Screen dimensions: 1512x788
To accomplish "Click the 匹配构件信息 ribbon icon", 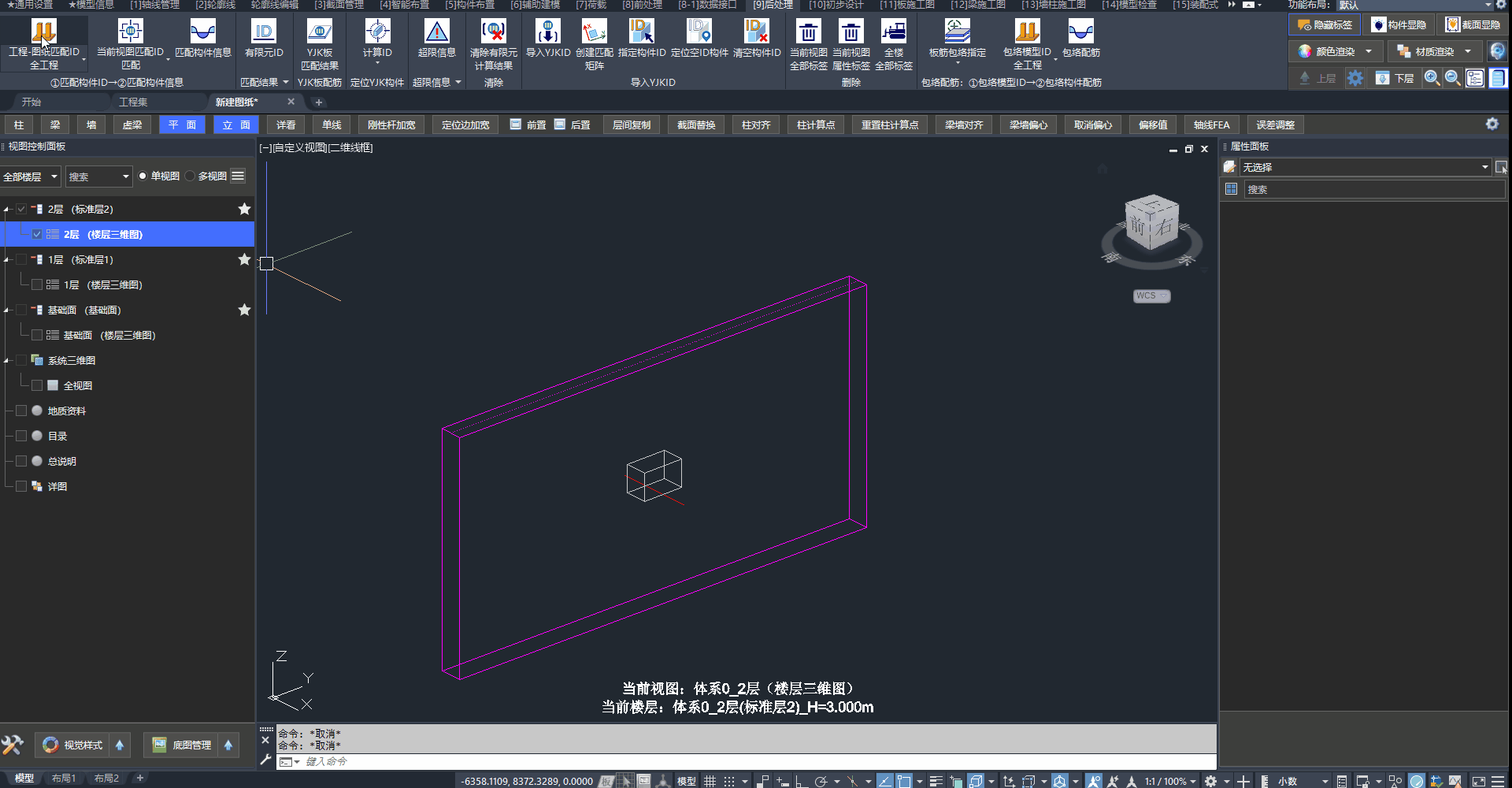I will coord(202,32).
